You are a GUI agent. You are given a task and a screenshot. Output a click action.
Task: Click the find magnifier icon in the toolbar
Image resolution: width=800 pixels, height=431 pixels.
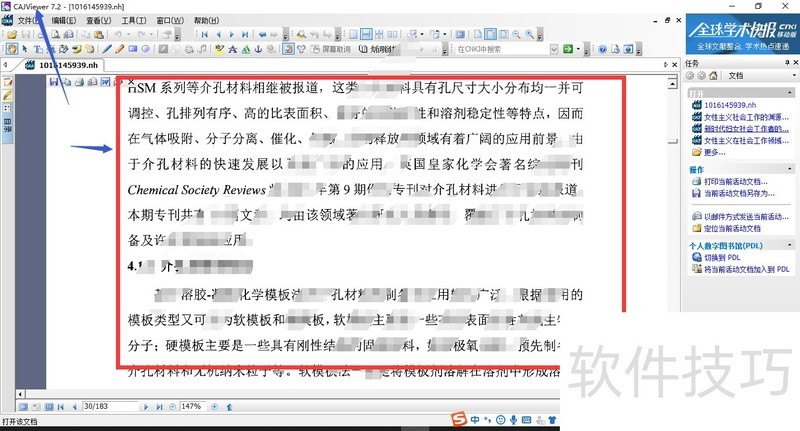302,35
